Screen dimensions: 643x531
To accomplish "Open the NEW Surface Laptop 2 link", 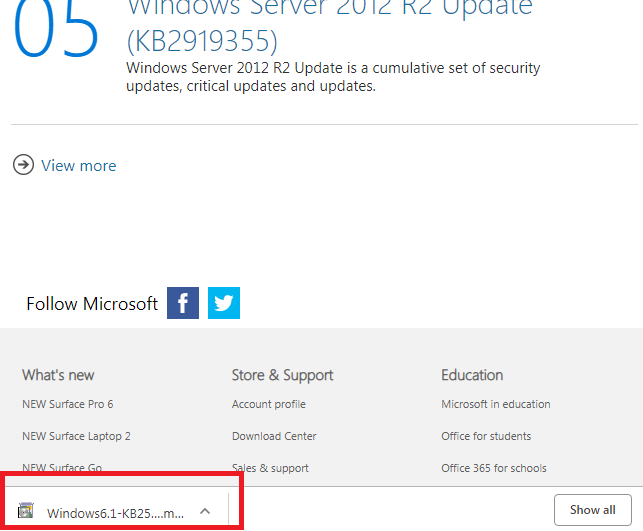I will click(x=76, y=436).
